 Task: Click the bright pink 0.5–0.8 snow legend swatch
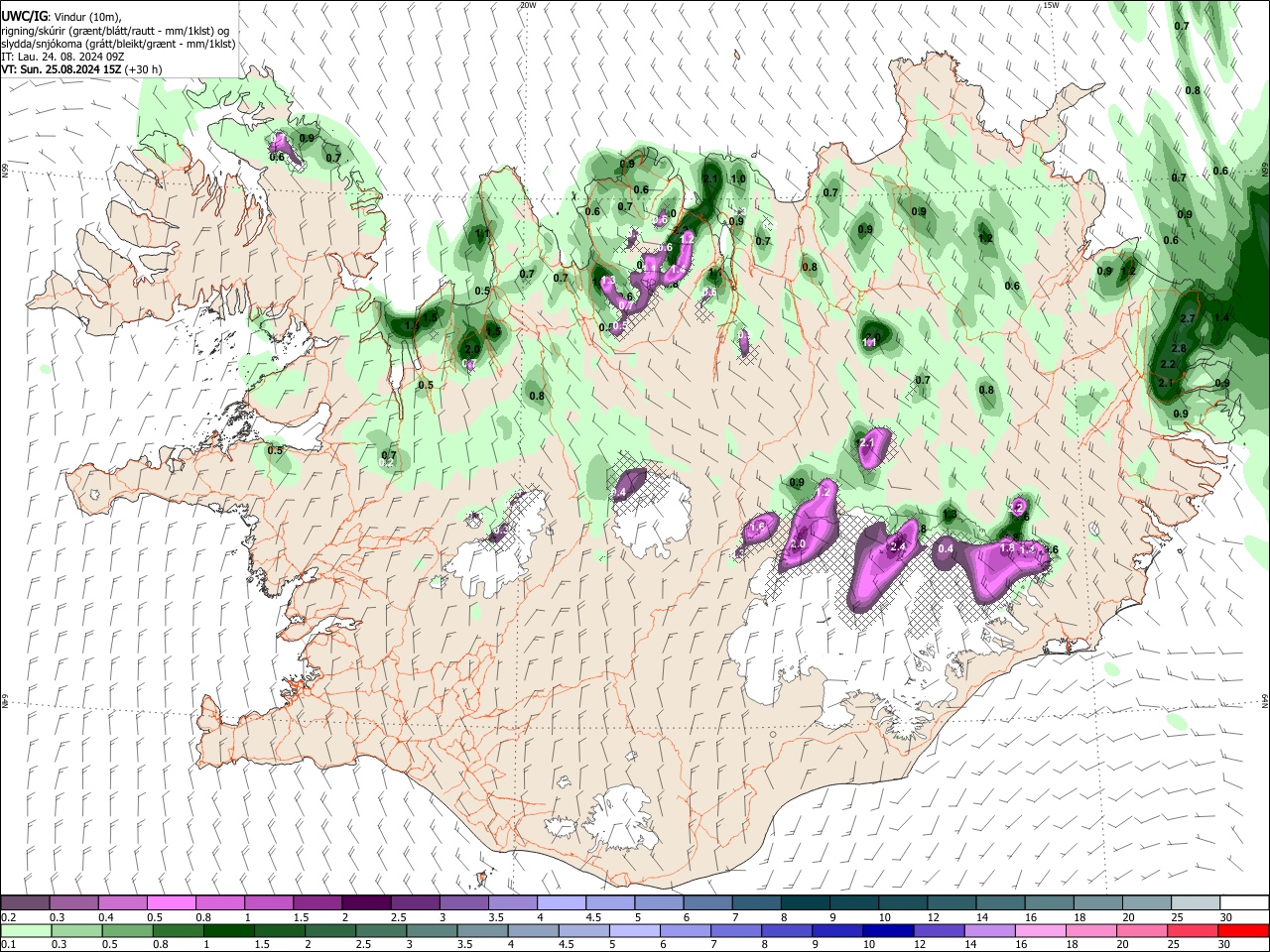pyautogui.click(x=171, y=903)
